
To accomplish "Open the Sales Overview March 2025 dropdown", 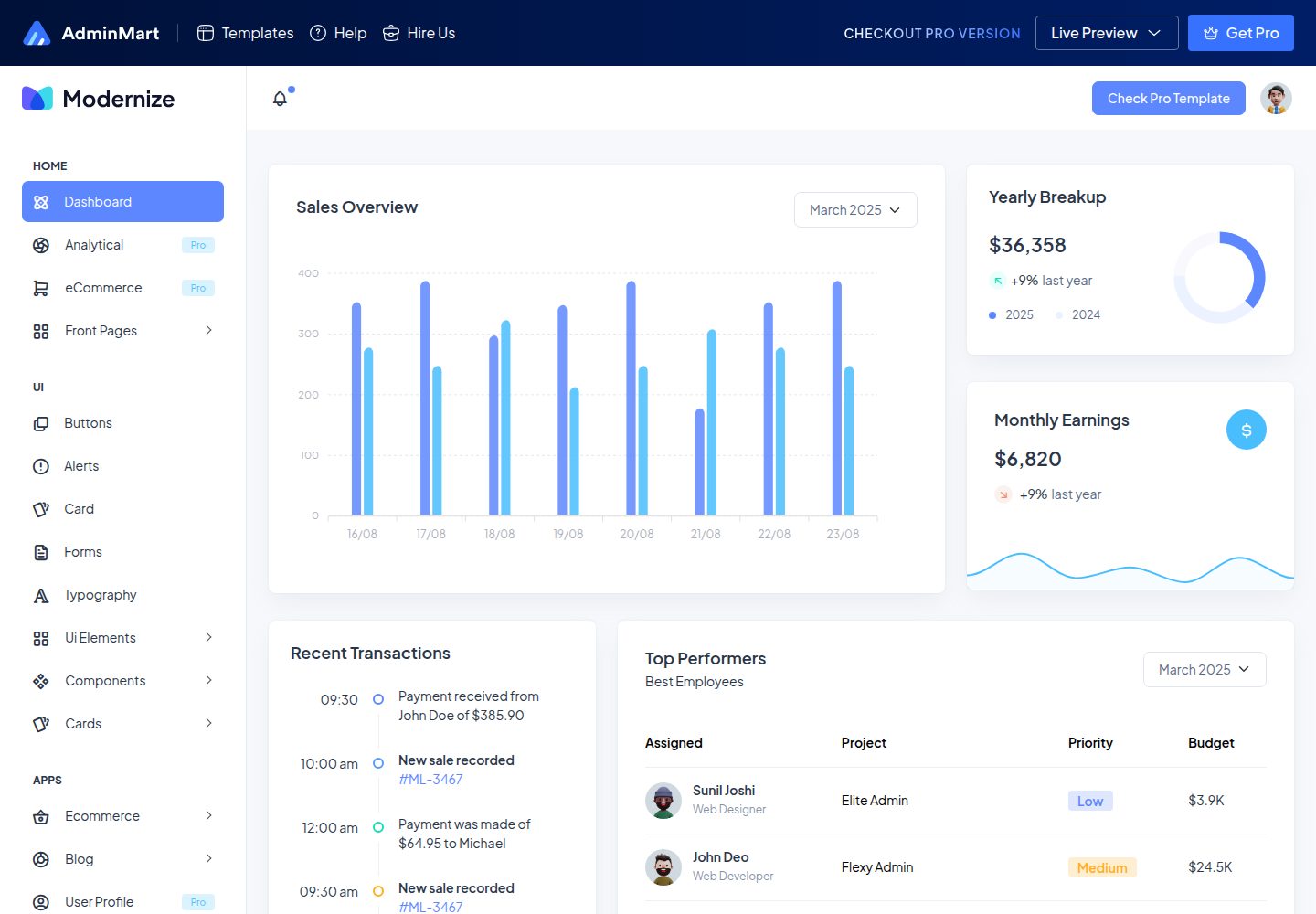I will click(855, 209).
